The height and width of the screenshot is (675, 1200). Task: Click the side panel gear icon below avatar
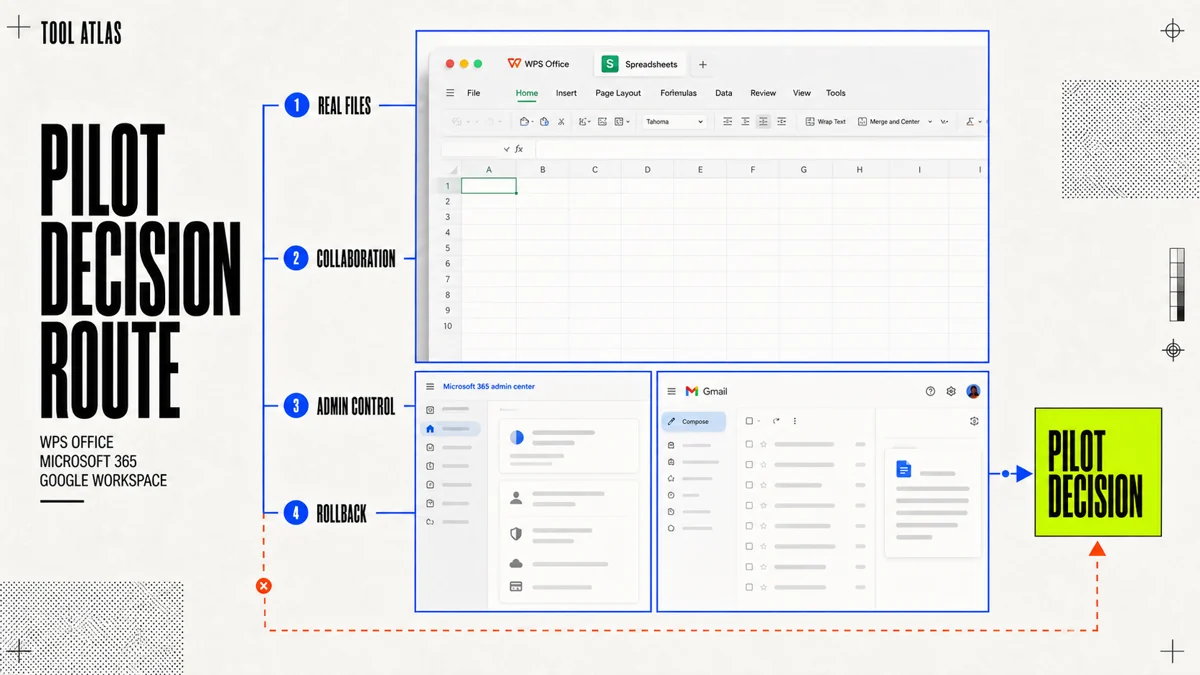click(974, 421)
